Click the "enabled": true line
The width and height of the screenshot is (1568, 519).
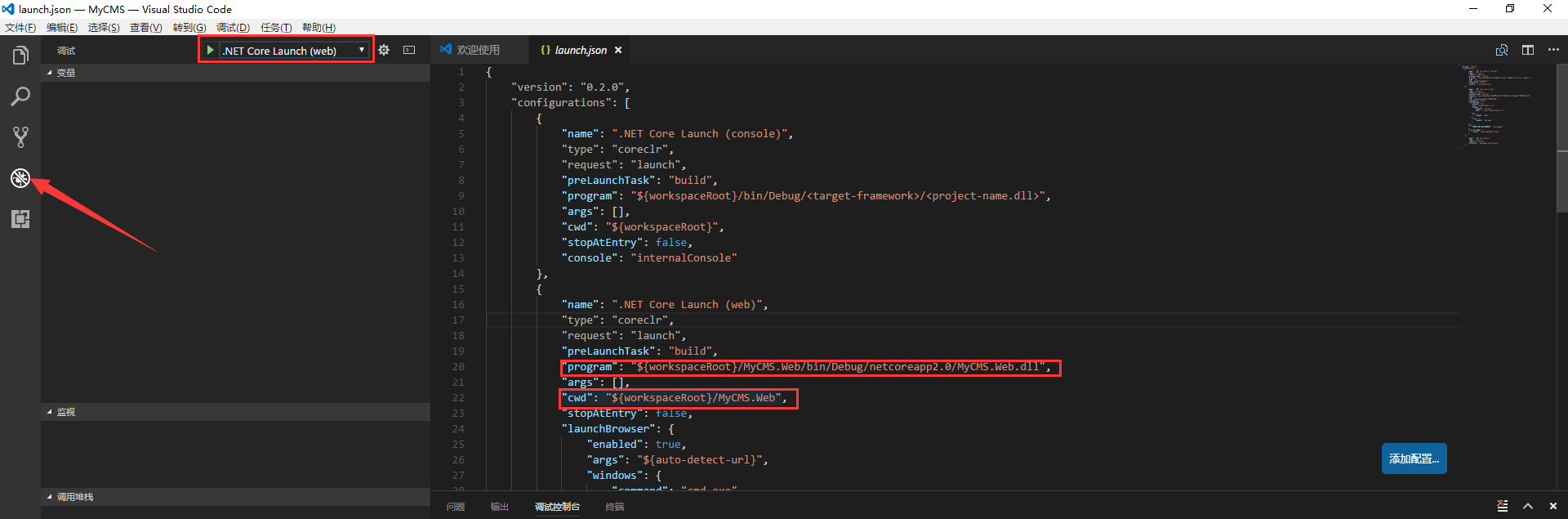coord(636,445)
